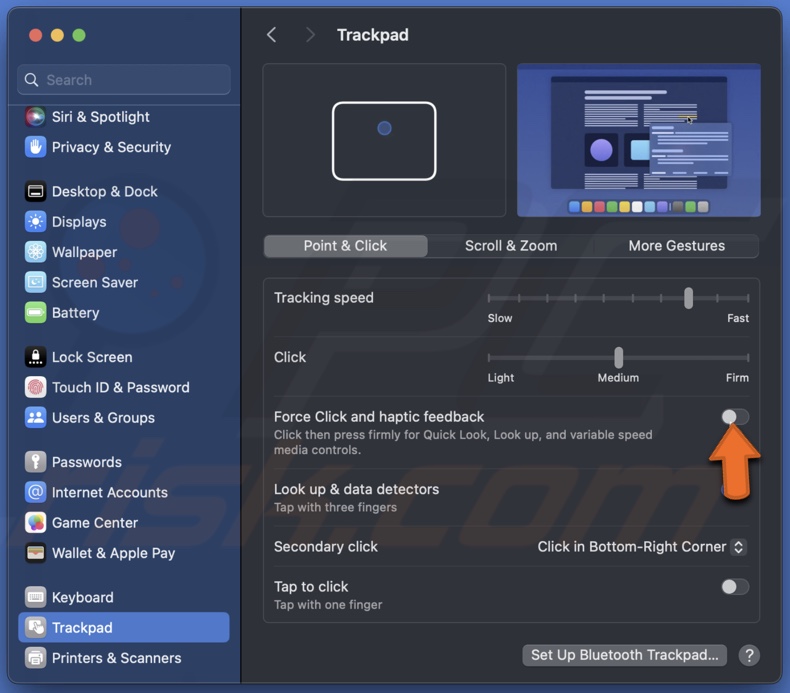Click the Lock Screen padlock icon
Viewport: 790px width, 693px height.
tap(35, 357)
